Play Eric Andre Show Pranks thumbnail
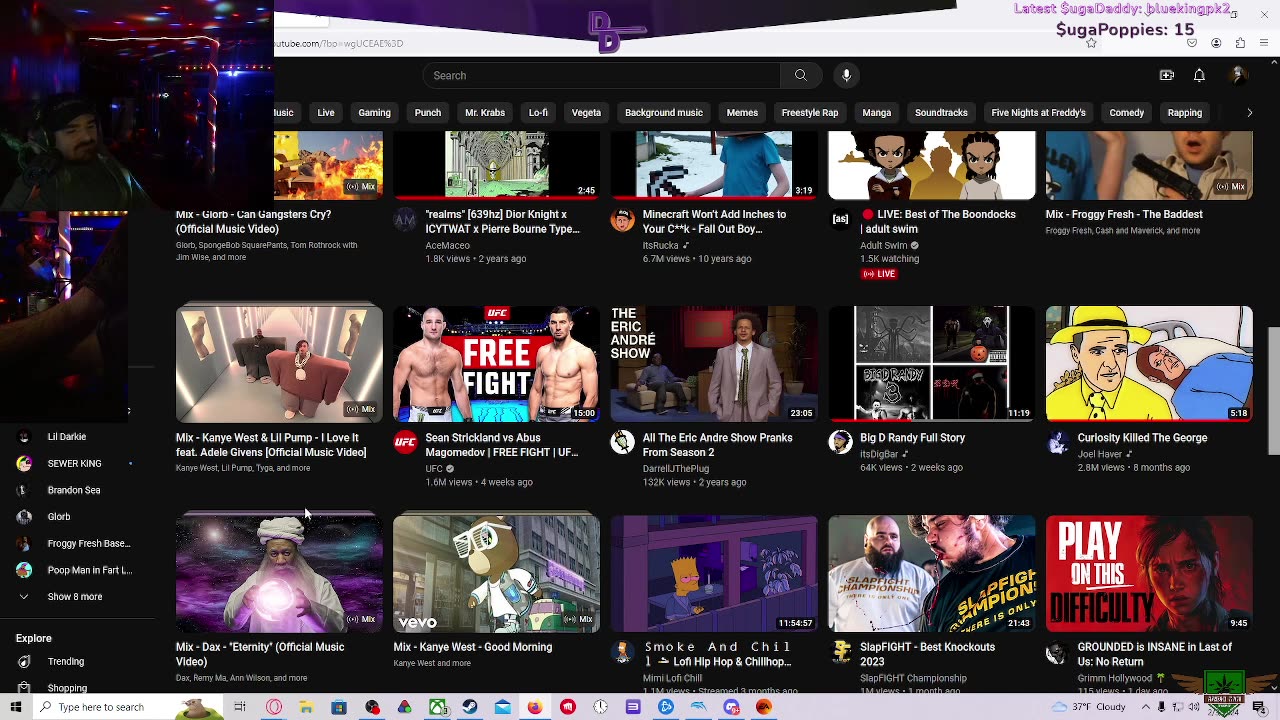The height and width of the screenshot is (720, 1280). click(x=714, y=363)
